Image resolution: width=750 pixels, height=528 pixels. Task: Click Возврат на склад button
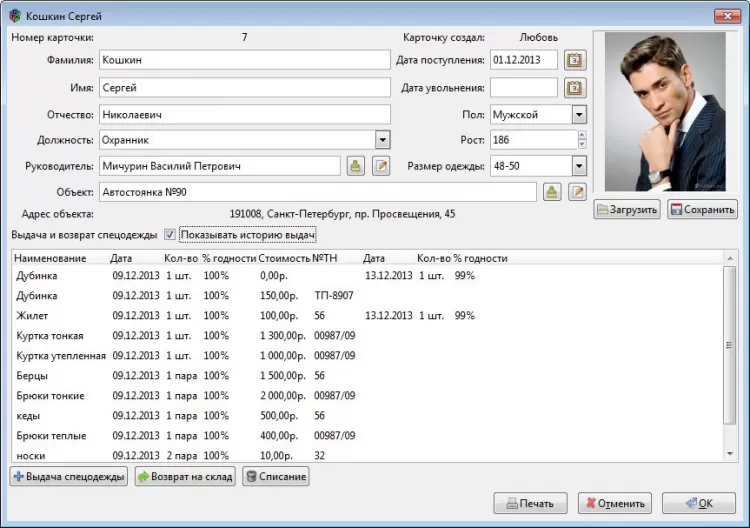(185, 477)
